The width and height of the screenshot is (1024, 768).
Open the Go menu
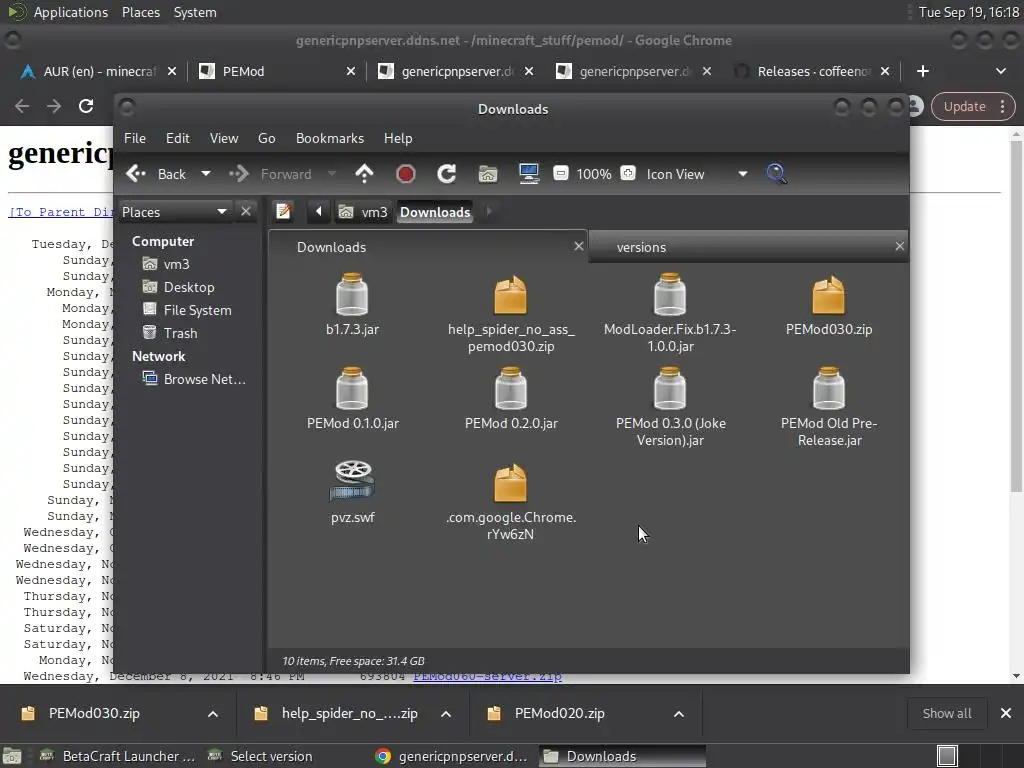(266, 138)
